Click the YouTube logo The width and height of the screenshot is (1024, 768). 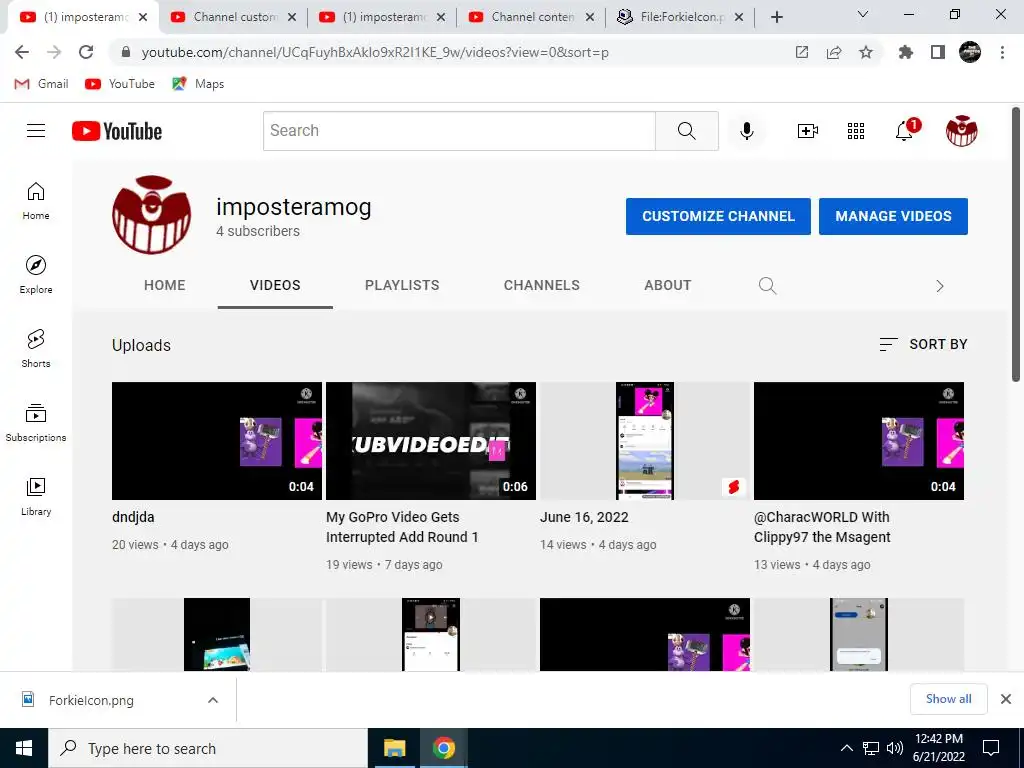(117, 131)
